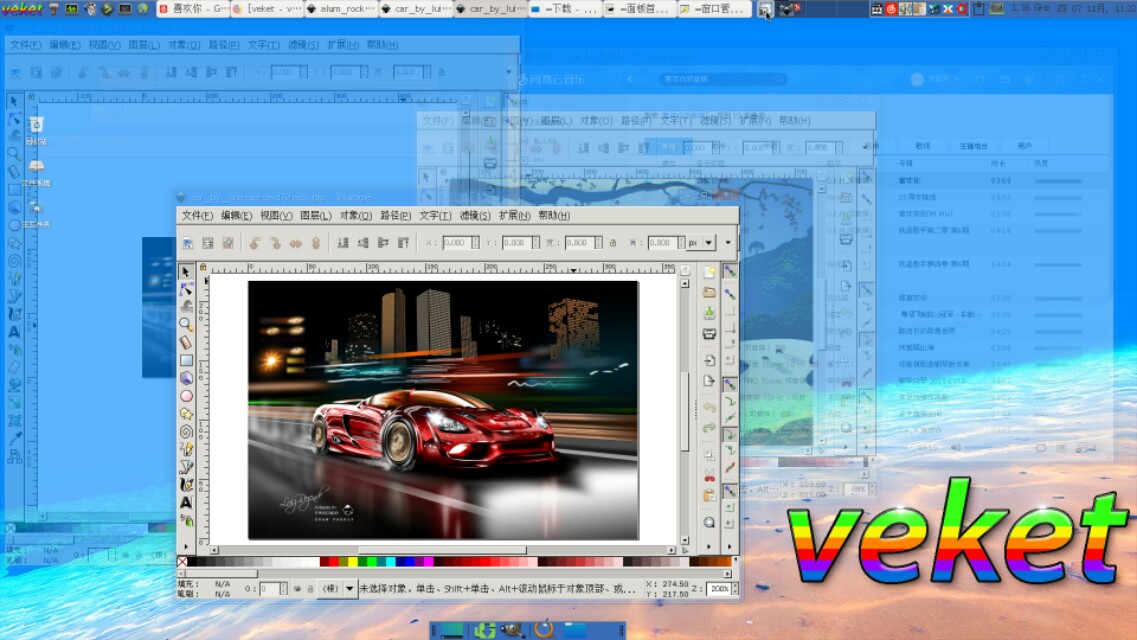Select the 3D Box tool
This screenshot has width=1137, height=640.
pos(186,378)
